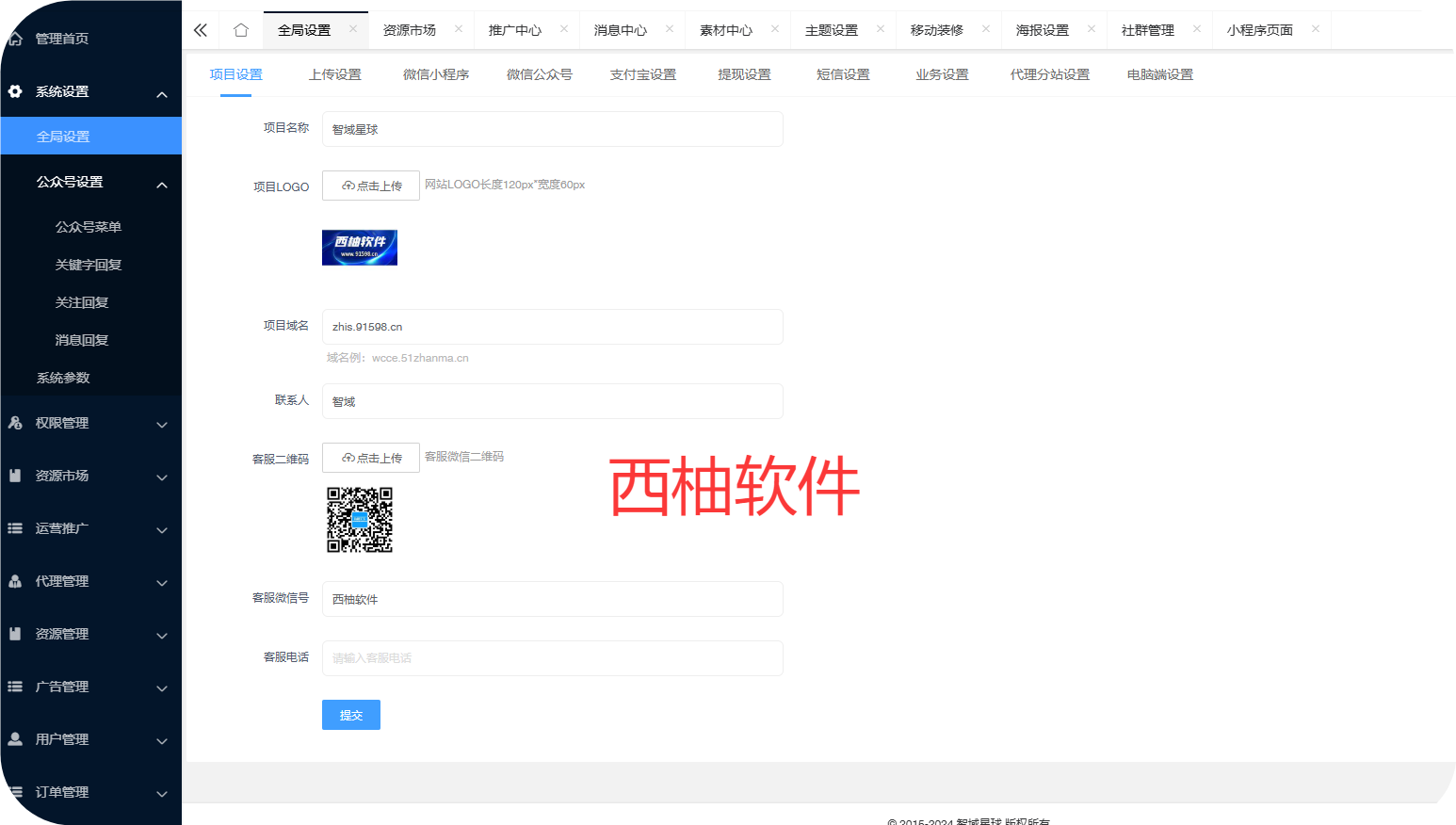
Task: Open 关键字回复 in the sidebar
Action: pyautogui.click(x=89, y=265)
